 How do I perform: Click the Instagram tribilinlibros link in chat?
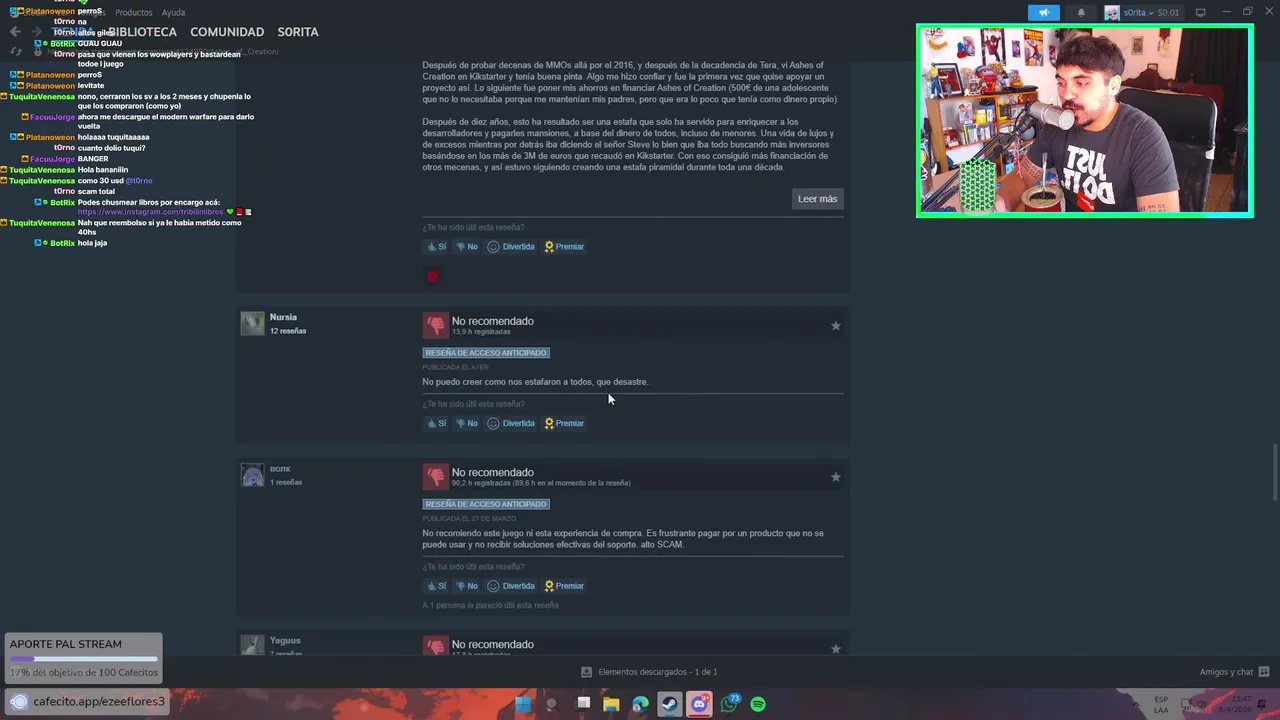151,212
